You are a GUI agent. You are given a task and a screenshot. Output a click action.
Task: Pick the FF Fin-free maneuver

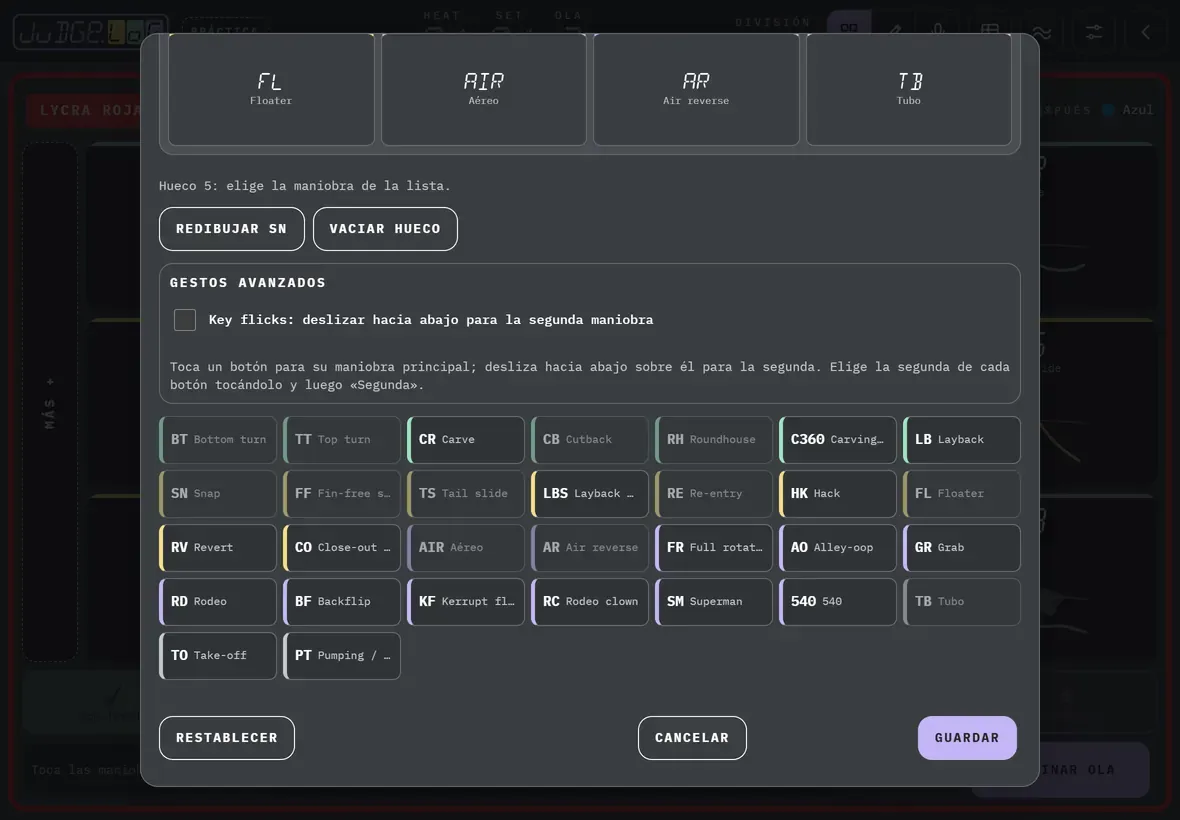[342, 494]
